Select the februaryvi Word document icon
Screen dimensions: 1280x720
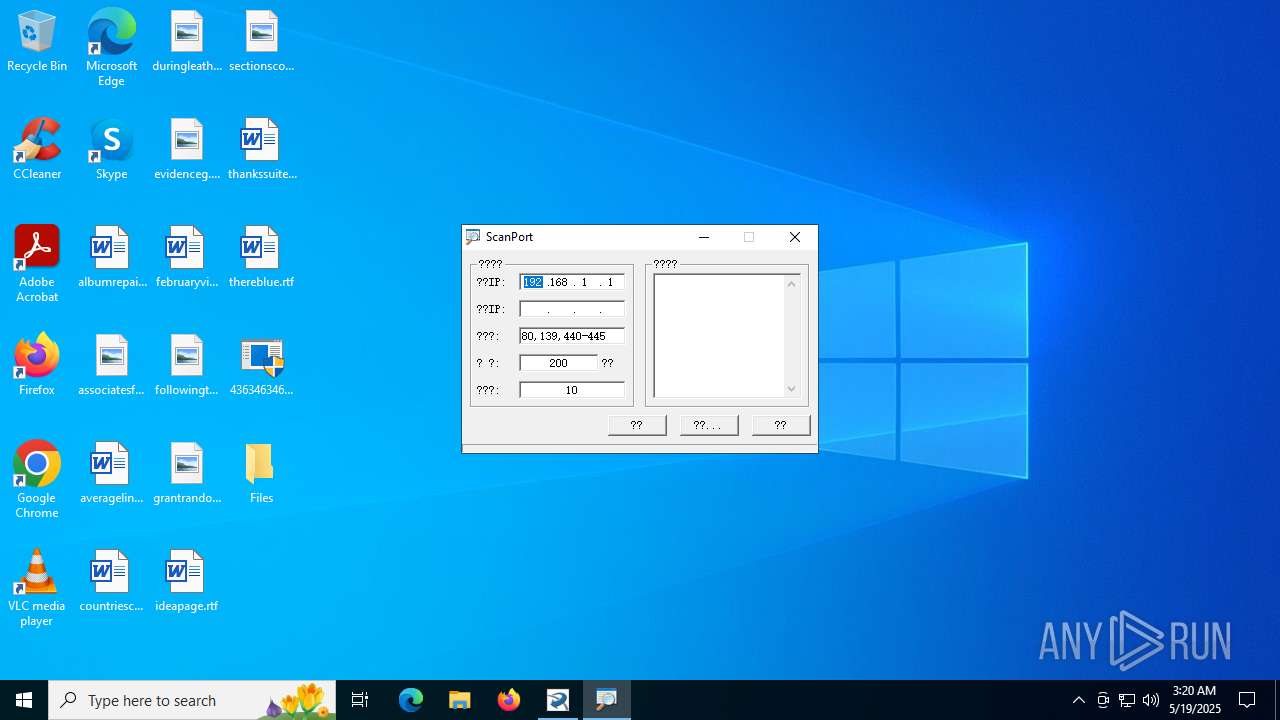(x=186, y=258)
